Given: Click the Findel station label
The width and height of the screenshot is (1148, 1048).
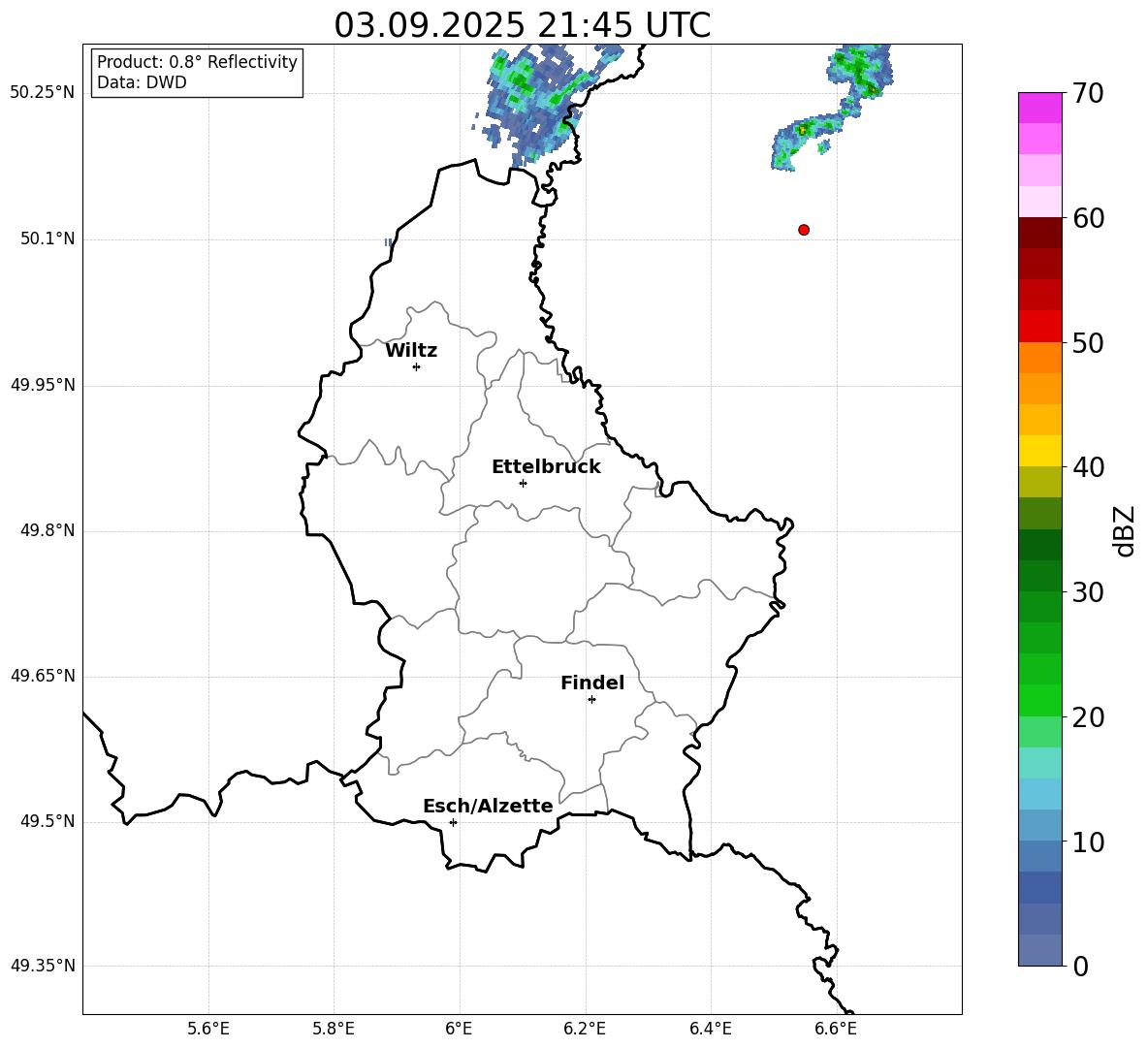Looking at the screenshot, I should point(592,683).
